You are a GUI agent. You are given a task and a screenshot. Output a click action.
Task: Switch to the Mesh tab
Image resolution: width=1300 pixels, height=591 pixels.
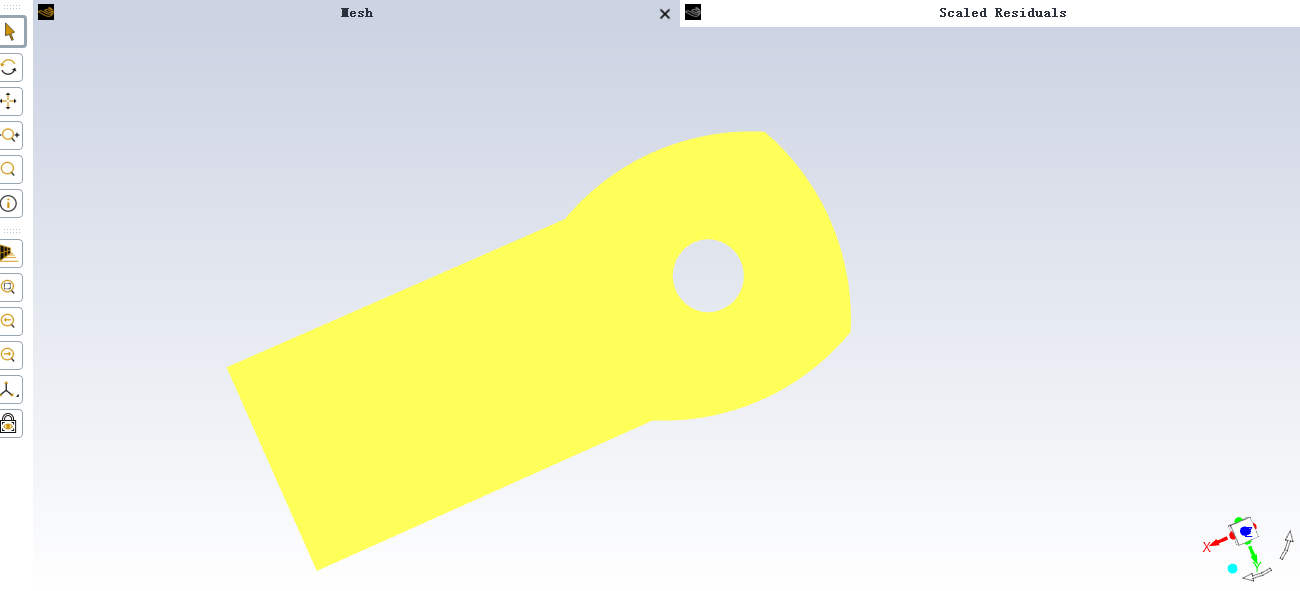coord(356,13)
